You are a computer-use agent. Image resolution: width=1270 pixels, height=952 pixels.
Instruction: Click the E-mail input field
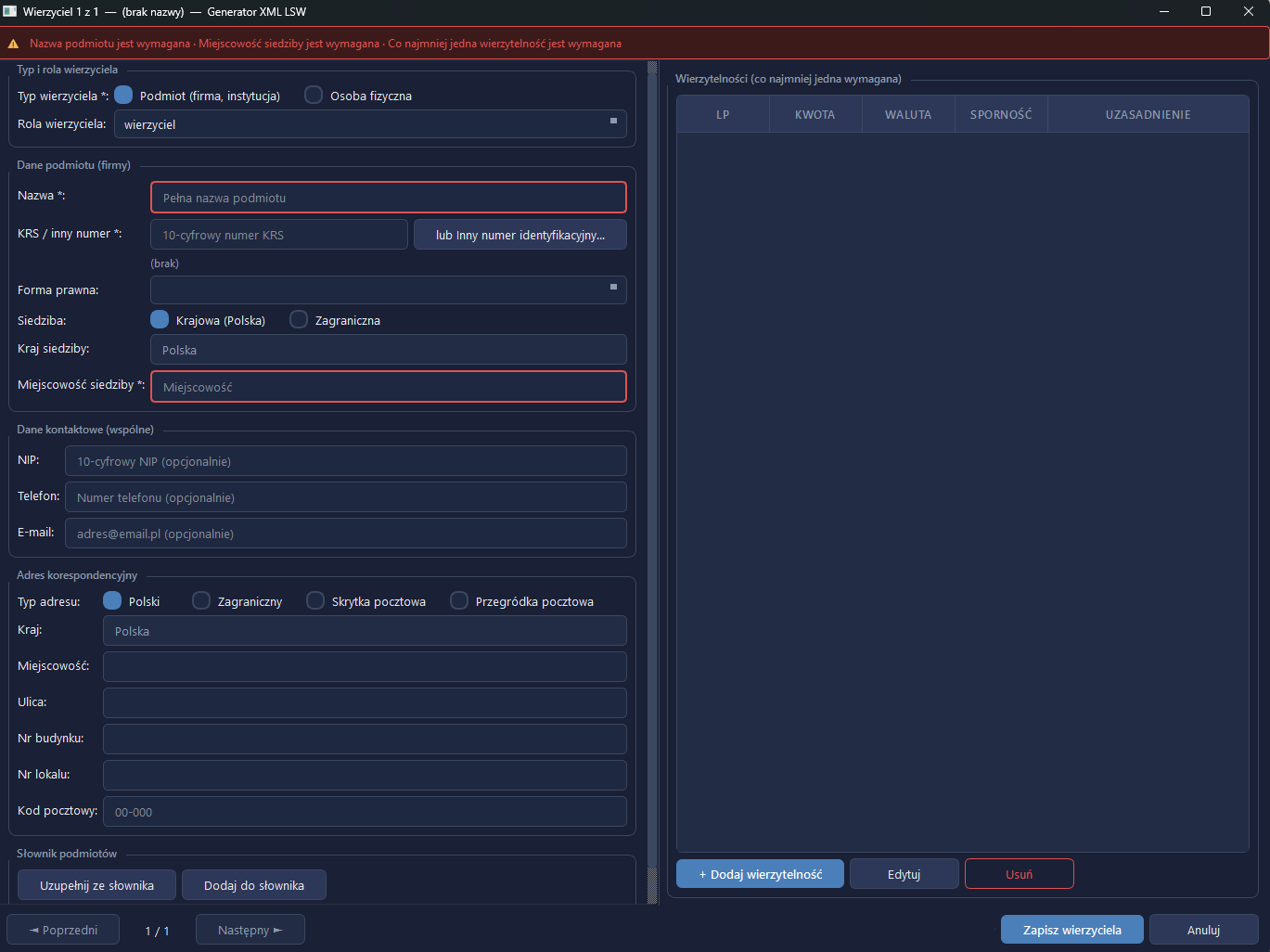(346, 534)
